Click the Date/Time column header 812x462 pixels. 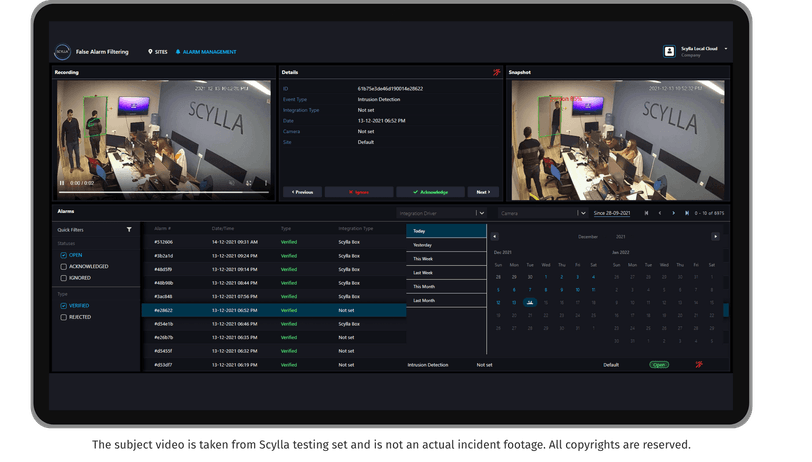pos(223,228)
